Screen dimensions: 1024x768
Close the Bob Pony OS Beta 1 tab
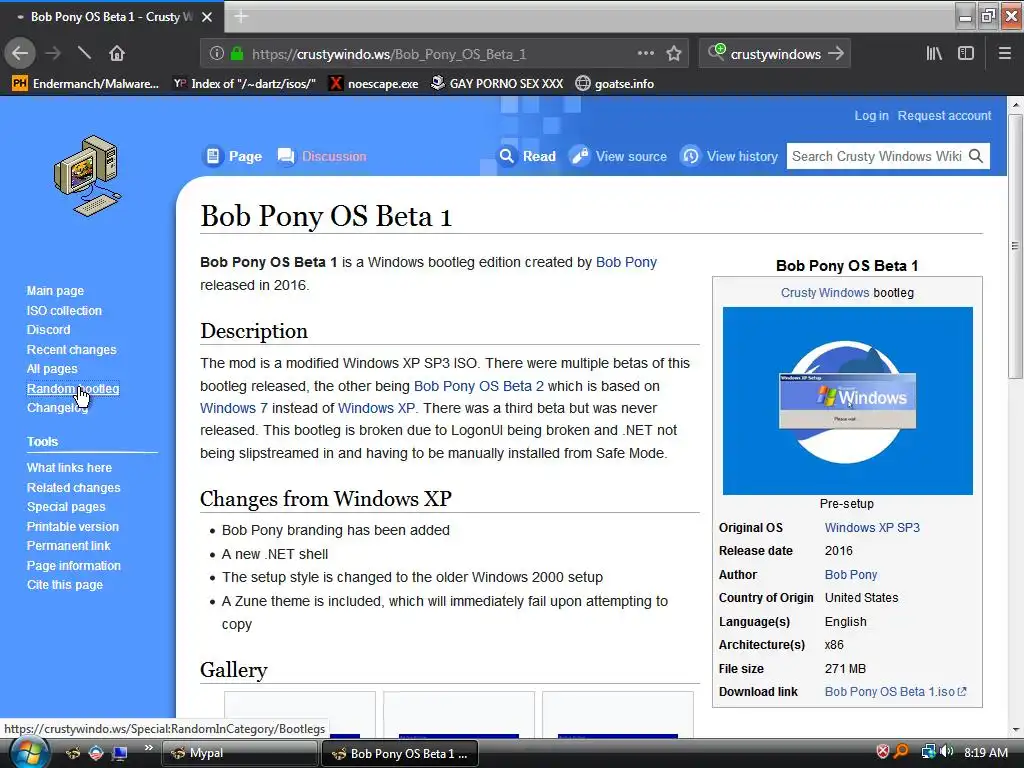pos(206,17)
